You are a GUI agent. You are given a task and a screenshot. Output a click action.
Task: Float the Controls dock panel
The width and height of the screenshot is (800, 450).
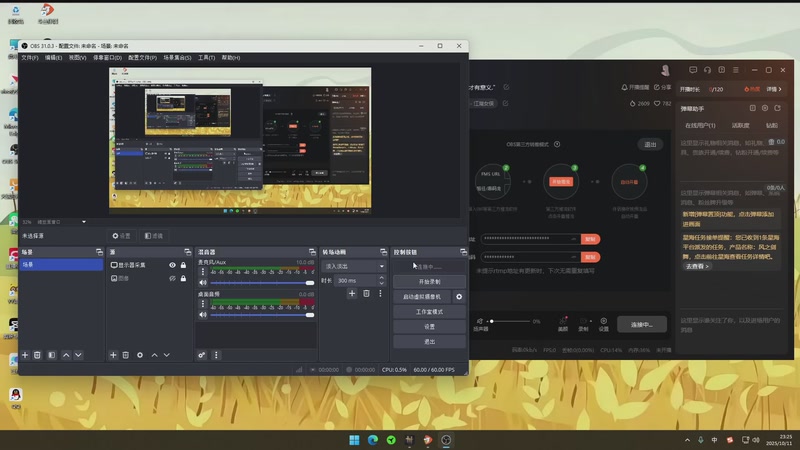(463, 252)
